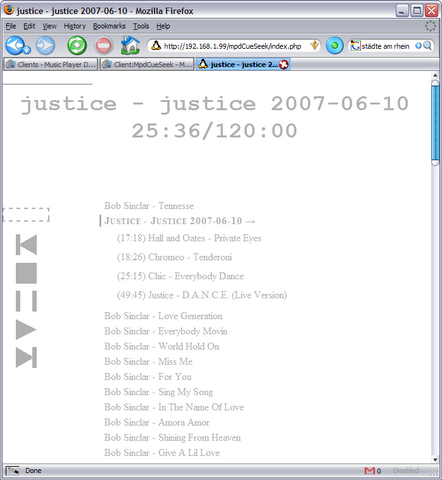This screenshot has width=442, height=480.
Task: Click the green Go button beside address bar
Action: point(335,46)
